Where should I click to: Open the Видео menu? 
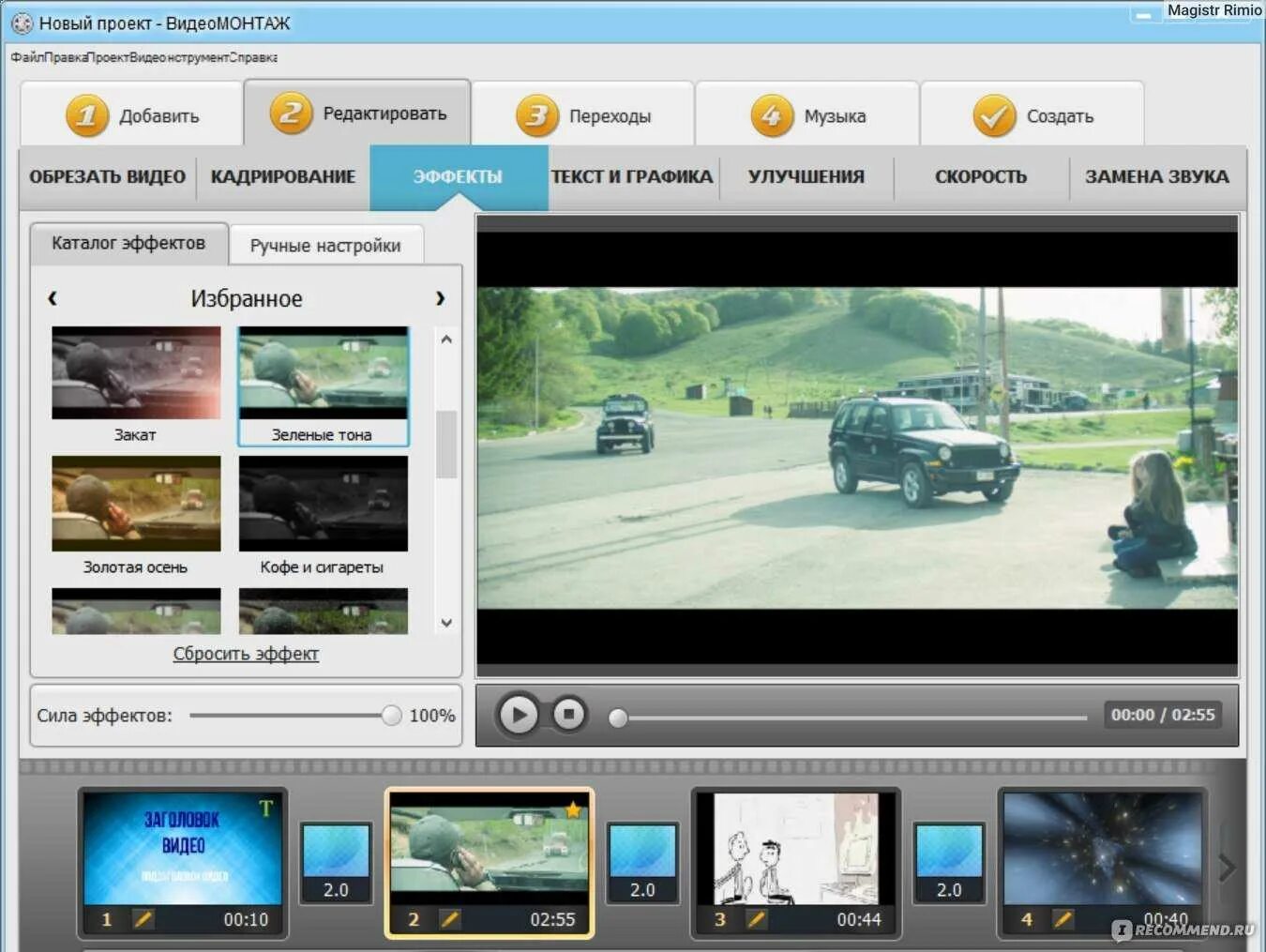(147, 57)
